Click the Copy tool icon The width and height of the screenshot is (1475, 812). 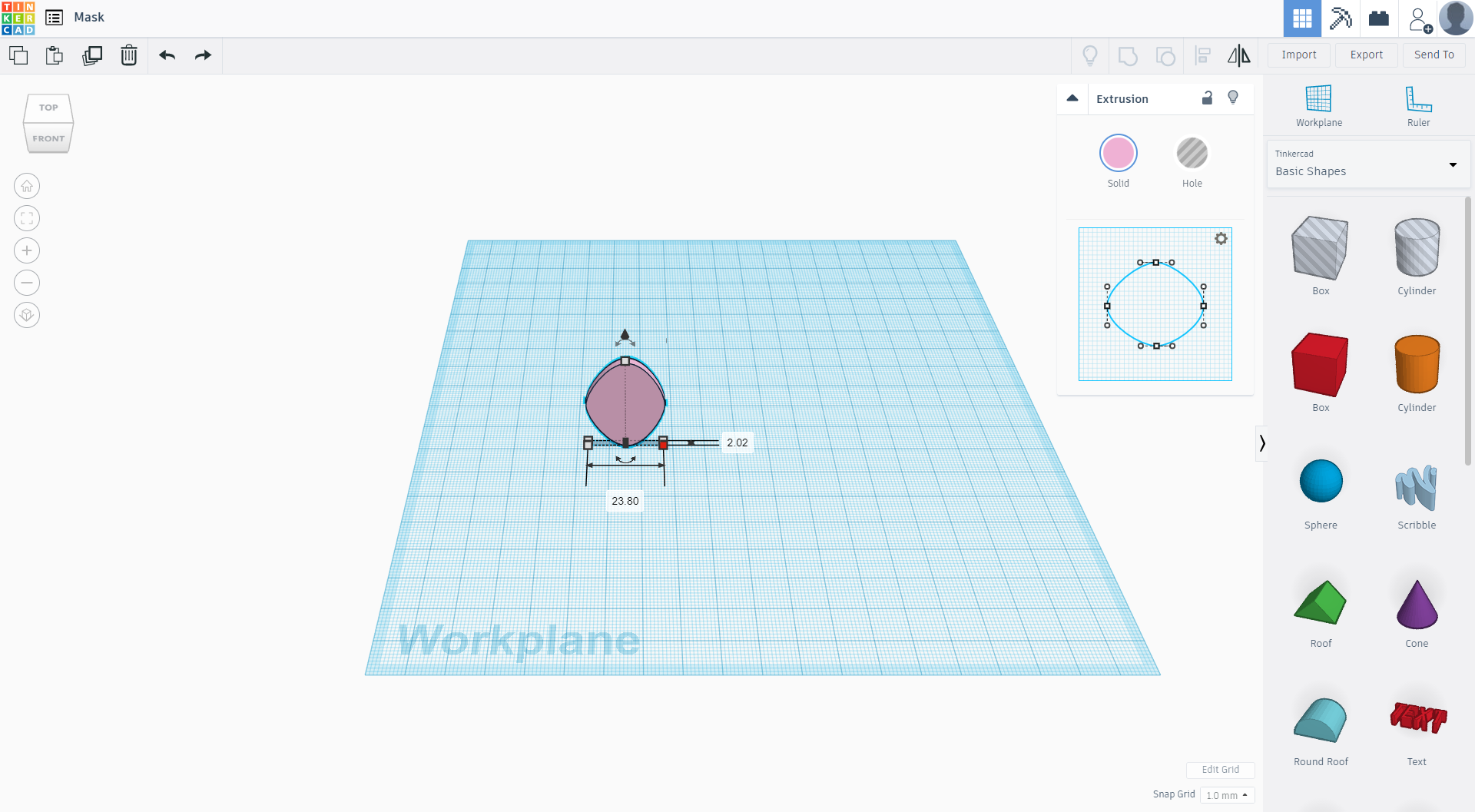point(18,55)
